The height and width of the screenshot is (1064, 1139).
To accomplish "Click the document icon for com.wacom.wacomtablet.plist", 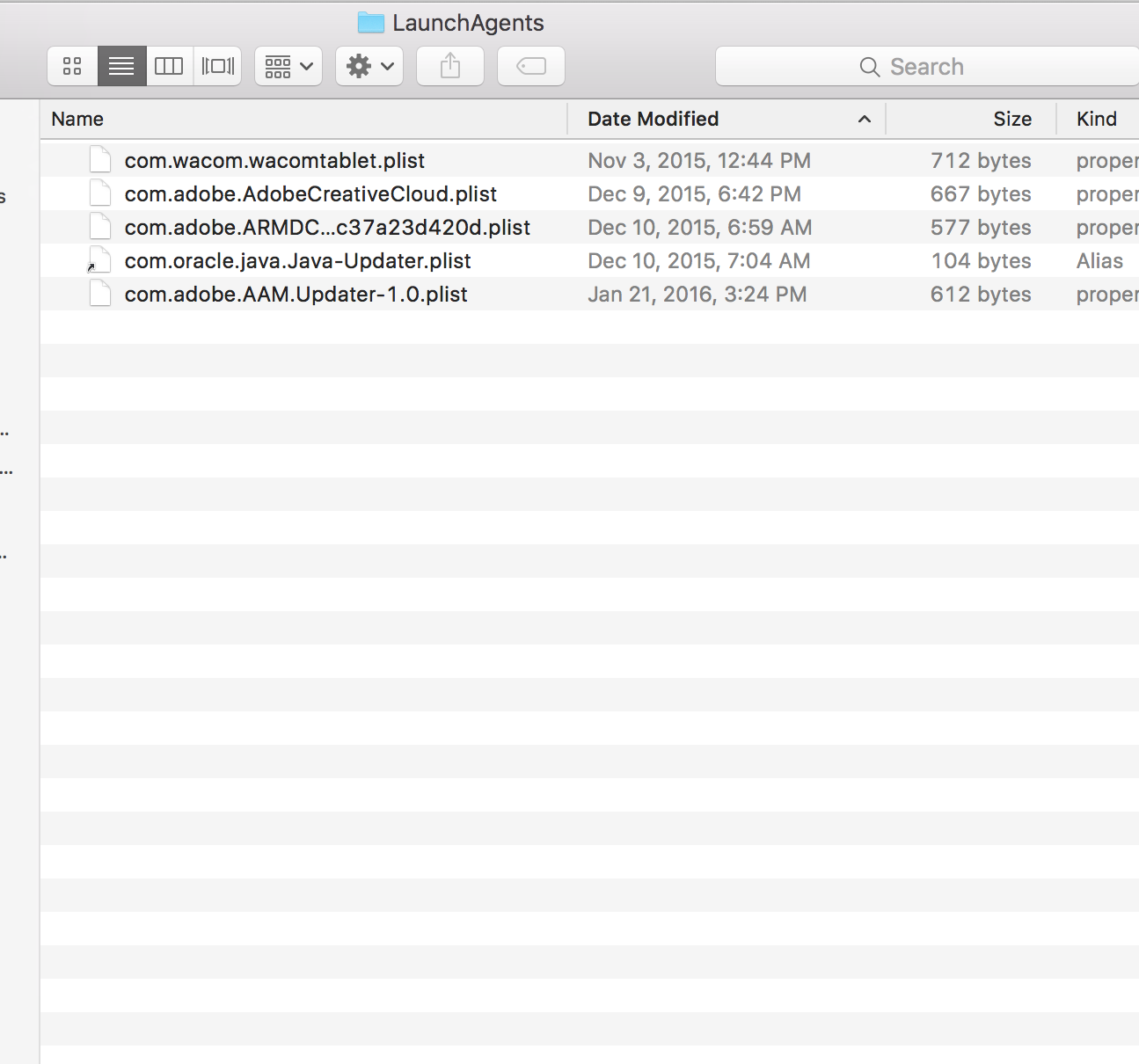I will pos(100,160).
